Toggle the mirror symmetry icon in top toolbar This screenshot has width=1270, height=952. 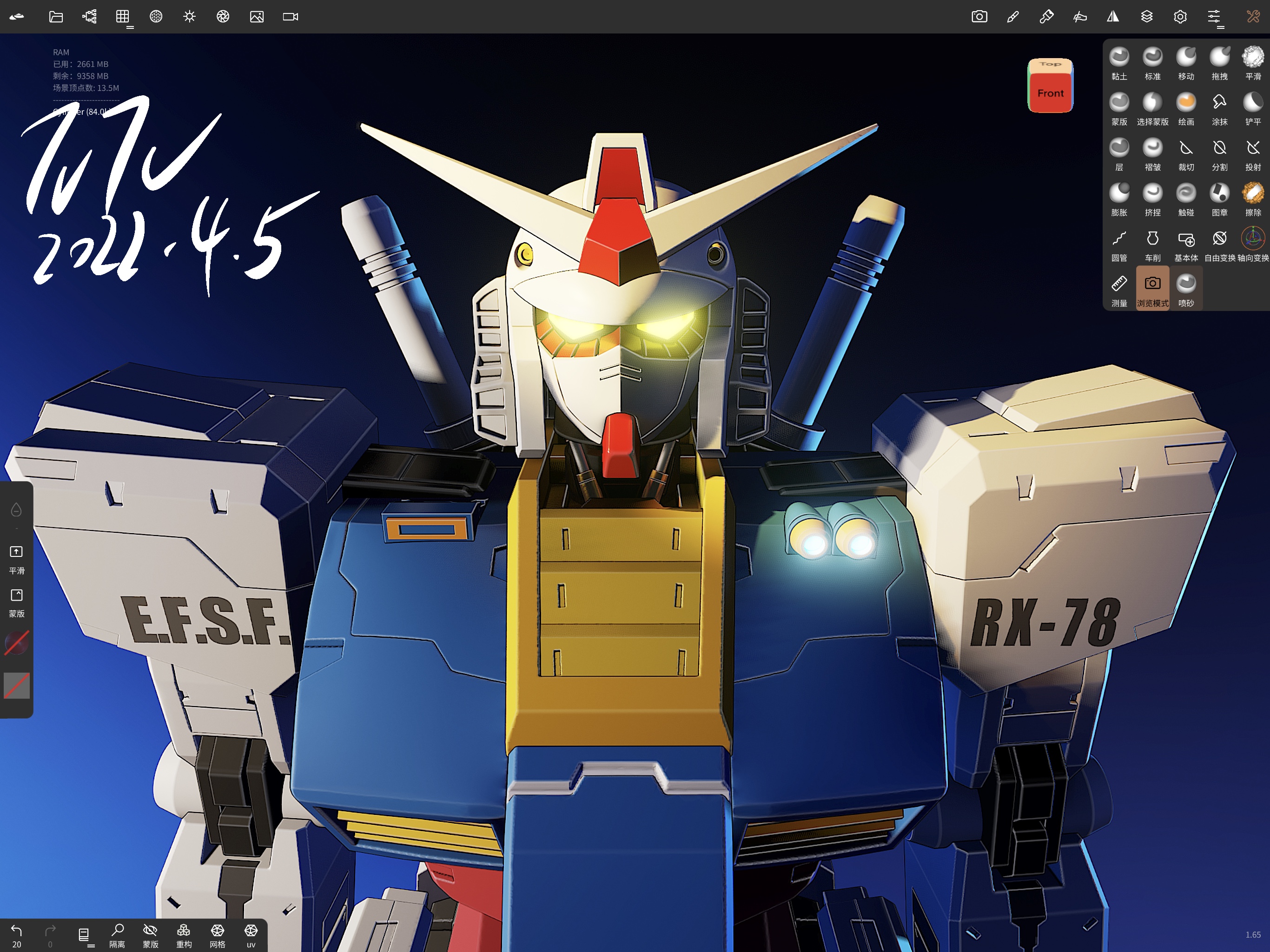click(x=1113, y=17)
